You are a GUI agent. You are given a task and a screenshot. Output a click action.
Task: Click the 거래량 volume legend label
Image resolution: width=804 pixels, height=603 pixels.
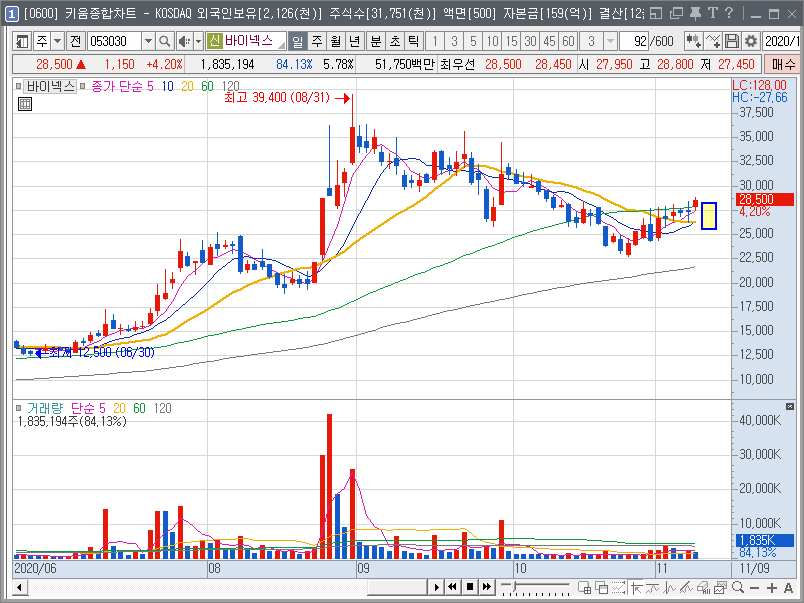45,409
